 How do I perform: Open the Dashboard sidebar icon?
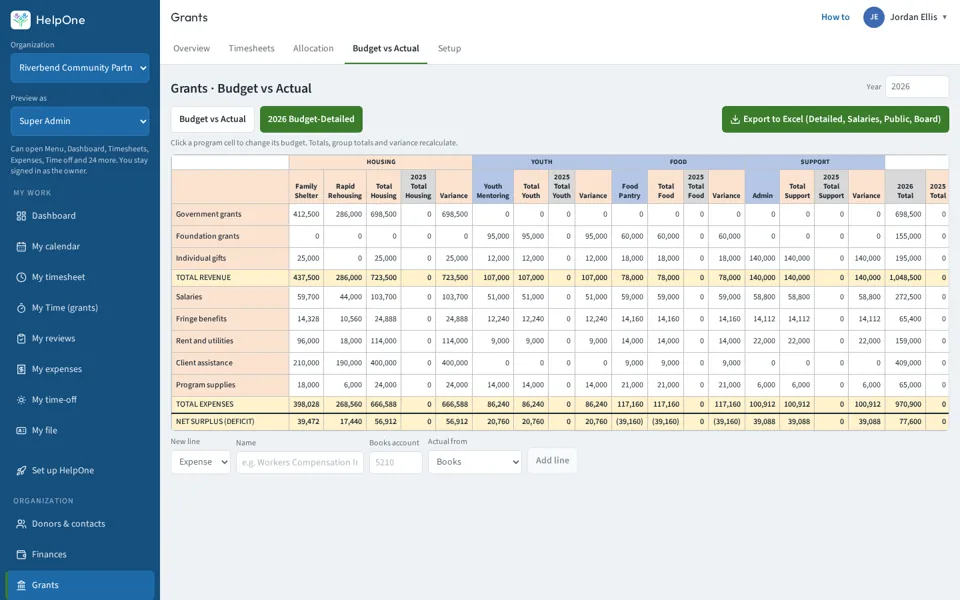pos(21,216)
